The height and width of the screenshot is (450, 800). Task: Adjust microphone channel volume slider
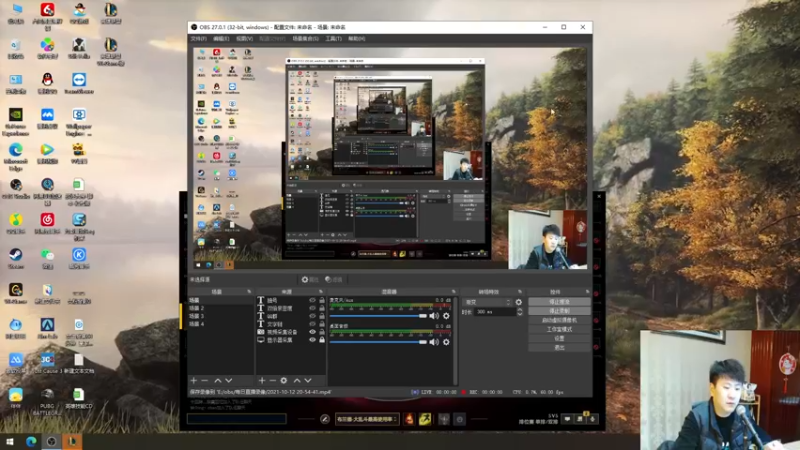378,316
